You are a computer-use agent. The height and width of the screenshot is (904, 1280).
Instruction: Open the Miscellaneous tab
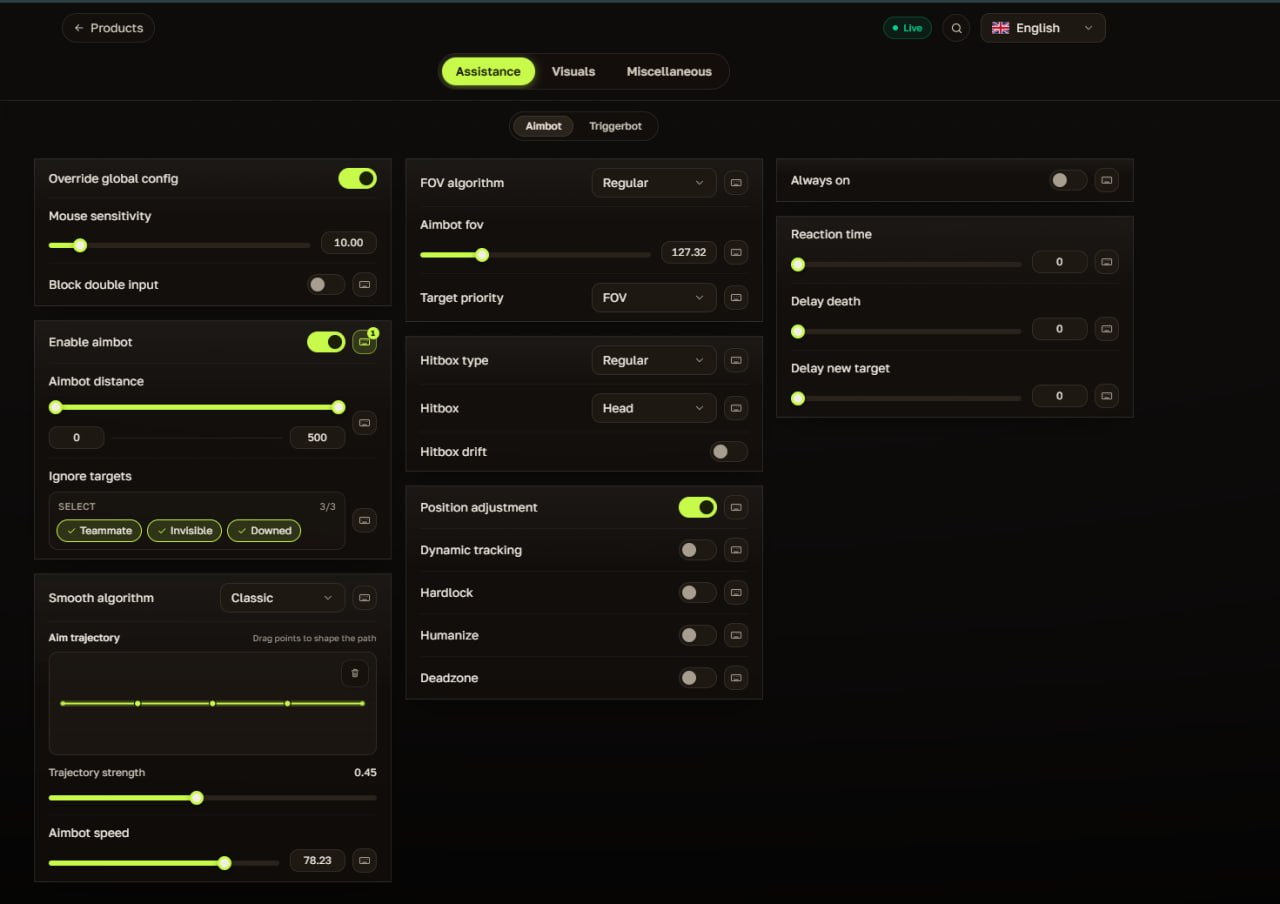[669, 72]
